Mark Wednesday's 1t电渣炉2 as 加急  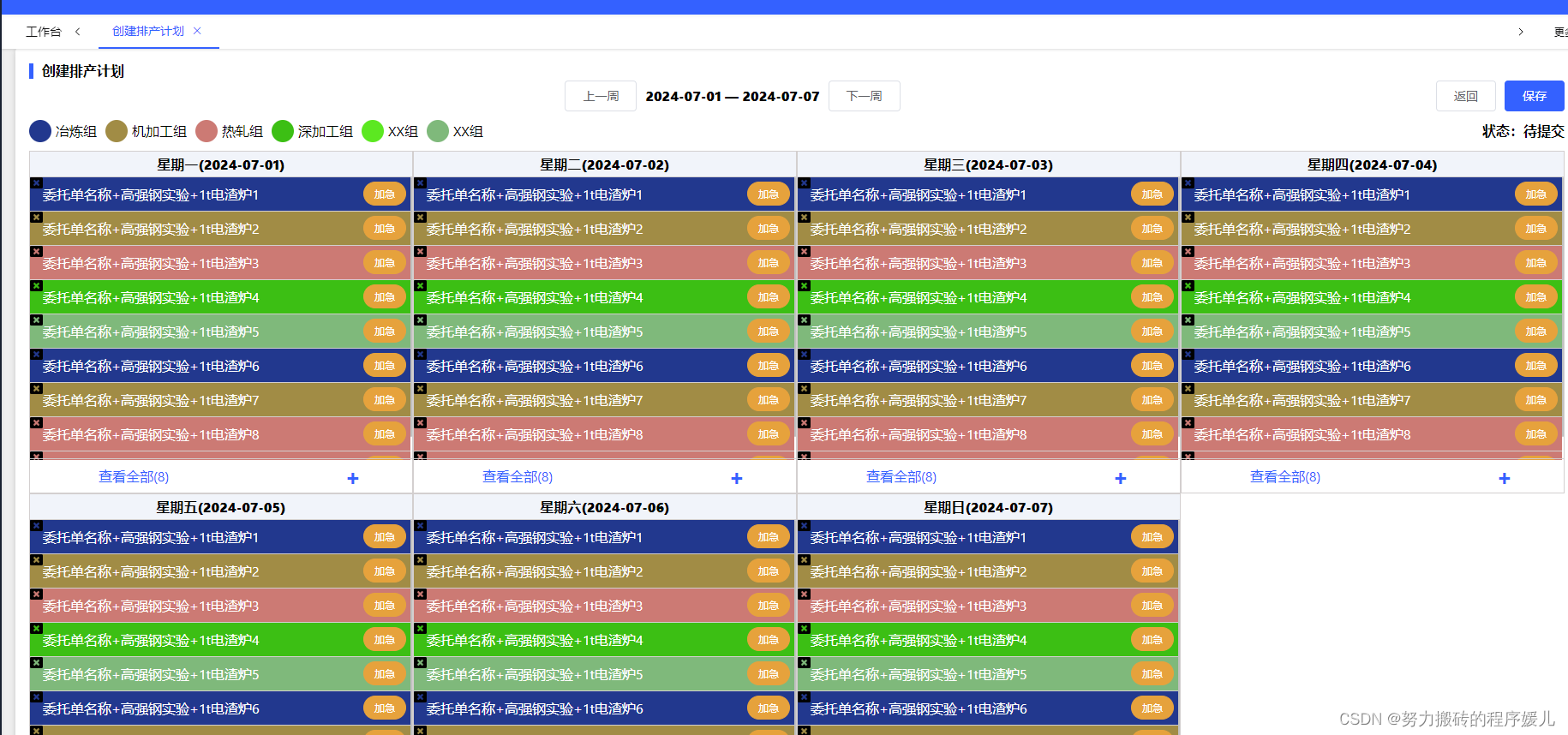click(1152, 229)
